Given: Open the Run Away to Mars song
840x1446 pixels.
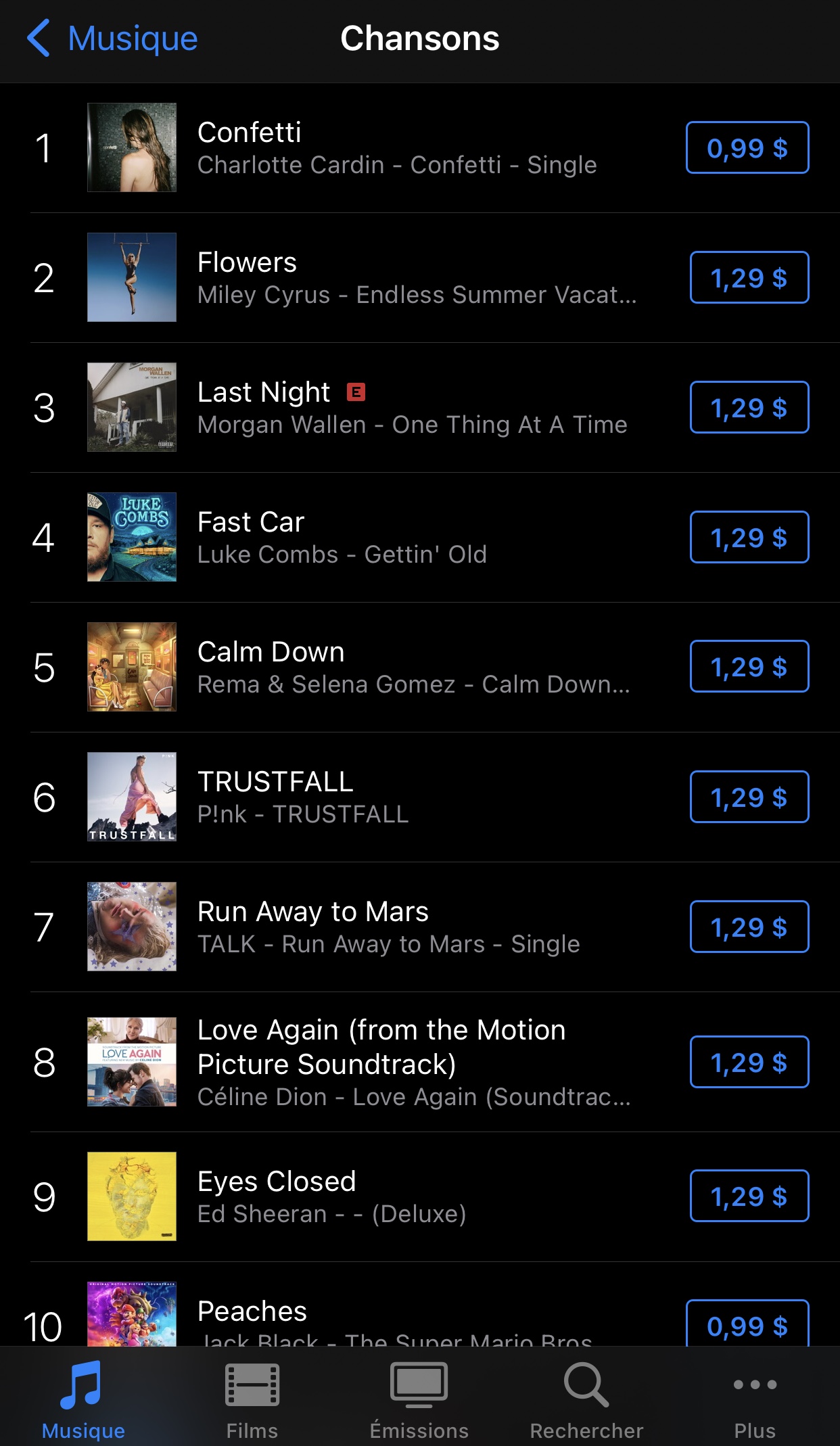Looking at the screenshot, I should (312, 912).
